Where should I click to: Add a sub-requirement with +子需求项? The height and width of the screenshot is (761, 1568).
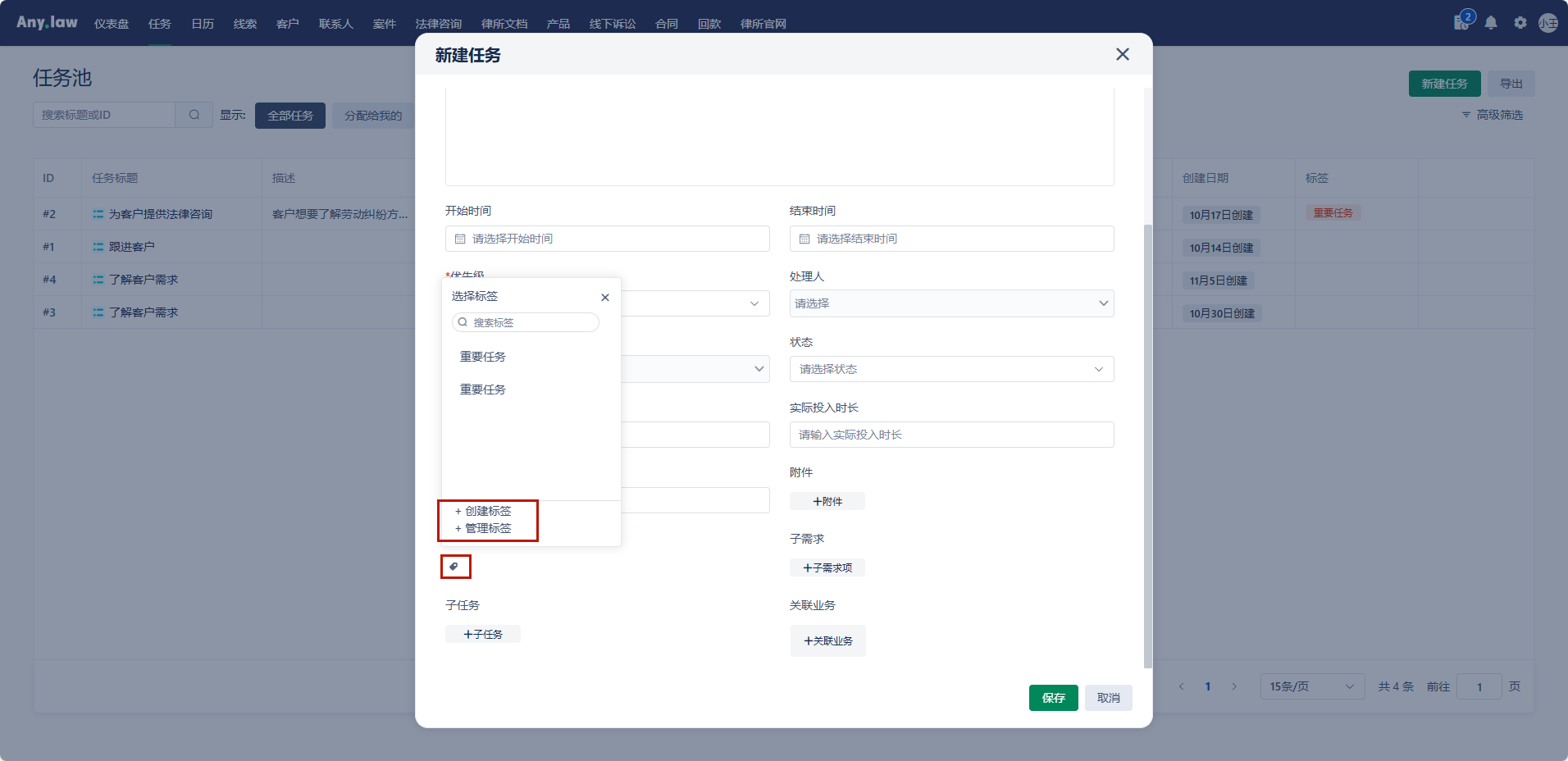(827, 567)
